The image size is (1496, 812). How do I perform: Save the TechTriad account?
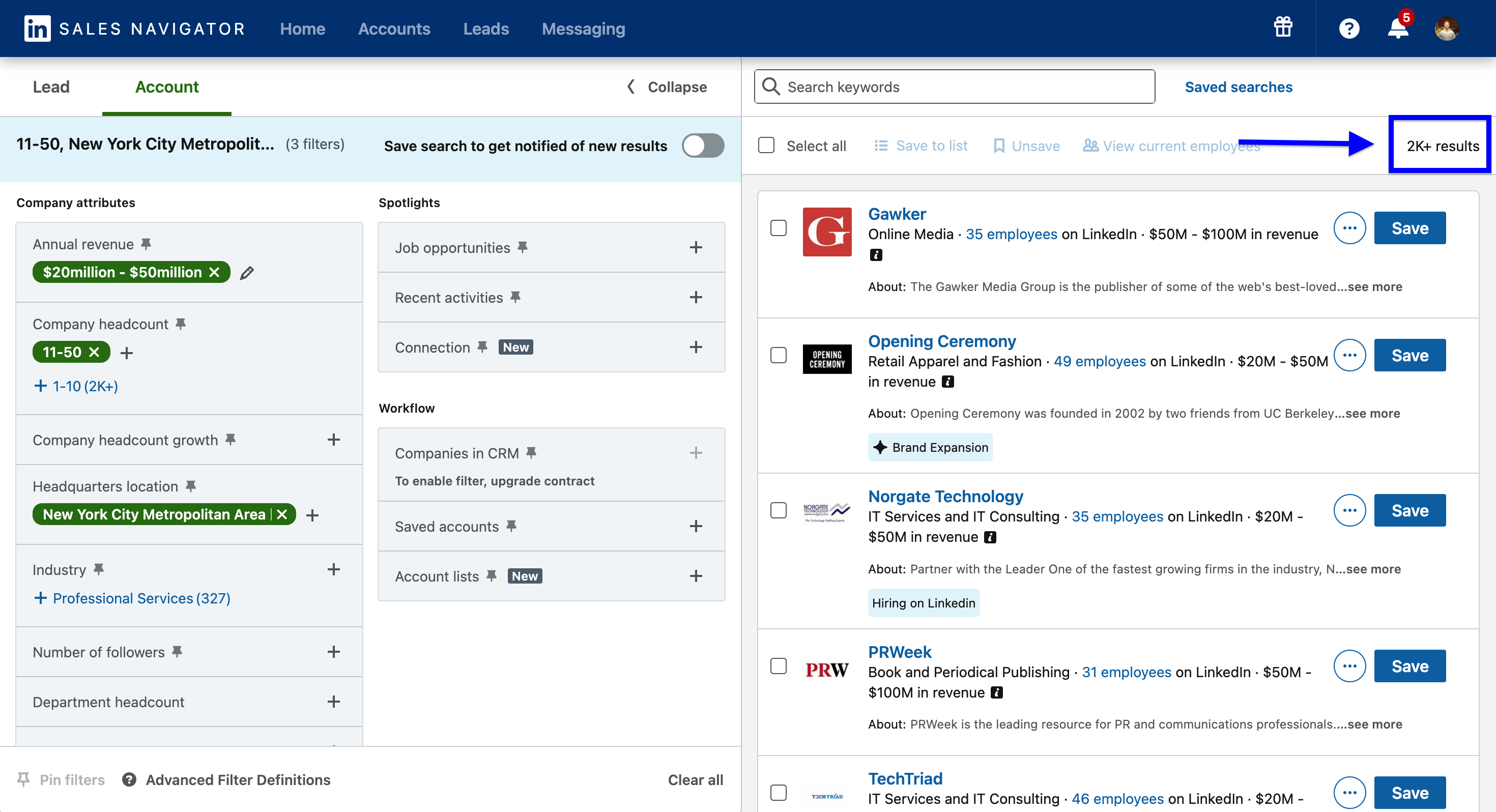[1409, 792]
